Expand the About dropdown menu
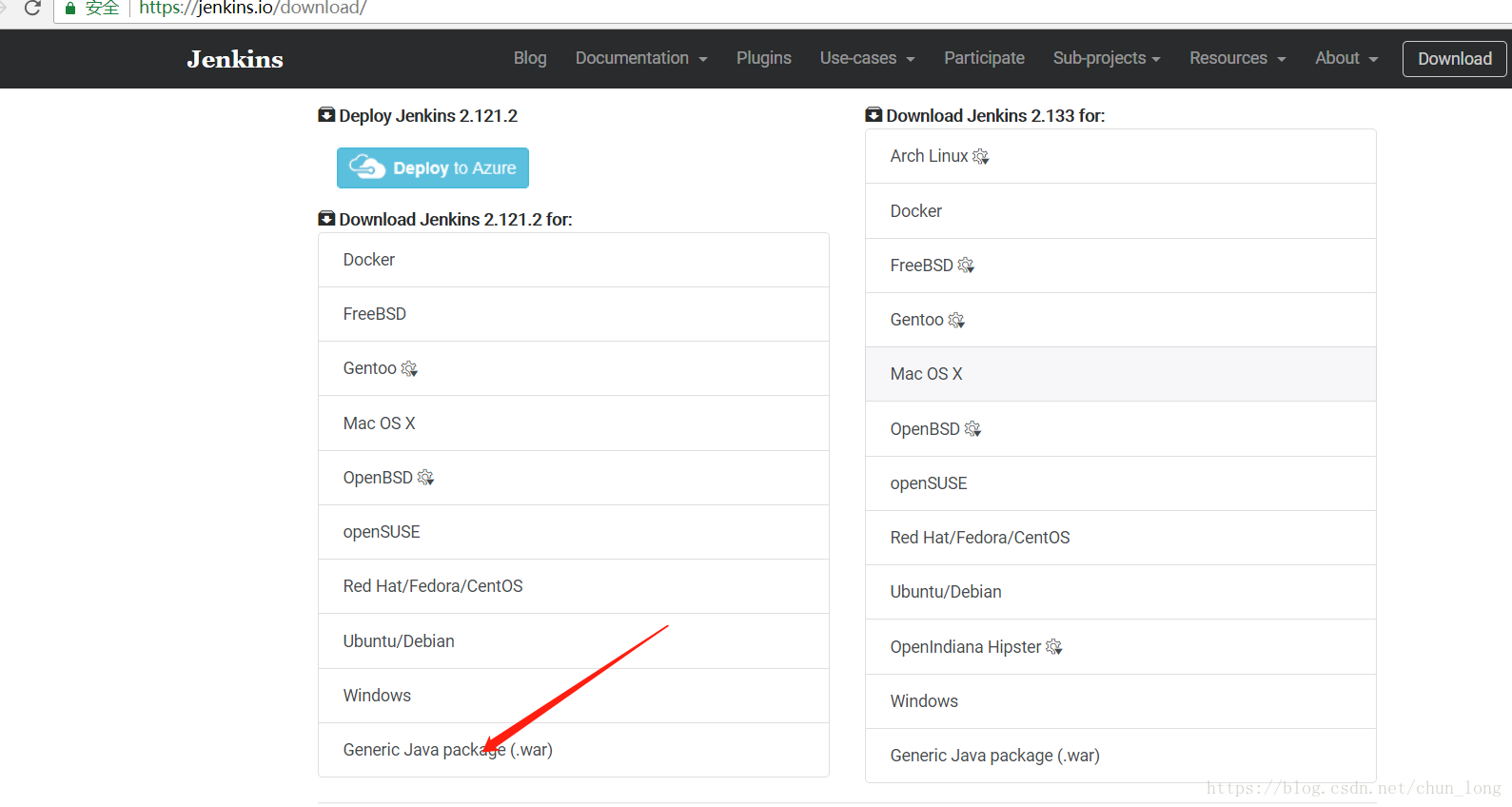 [1346, 58]
